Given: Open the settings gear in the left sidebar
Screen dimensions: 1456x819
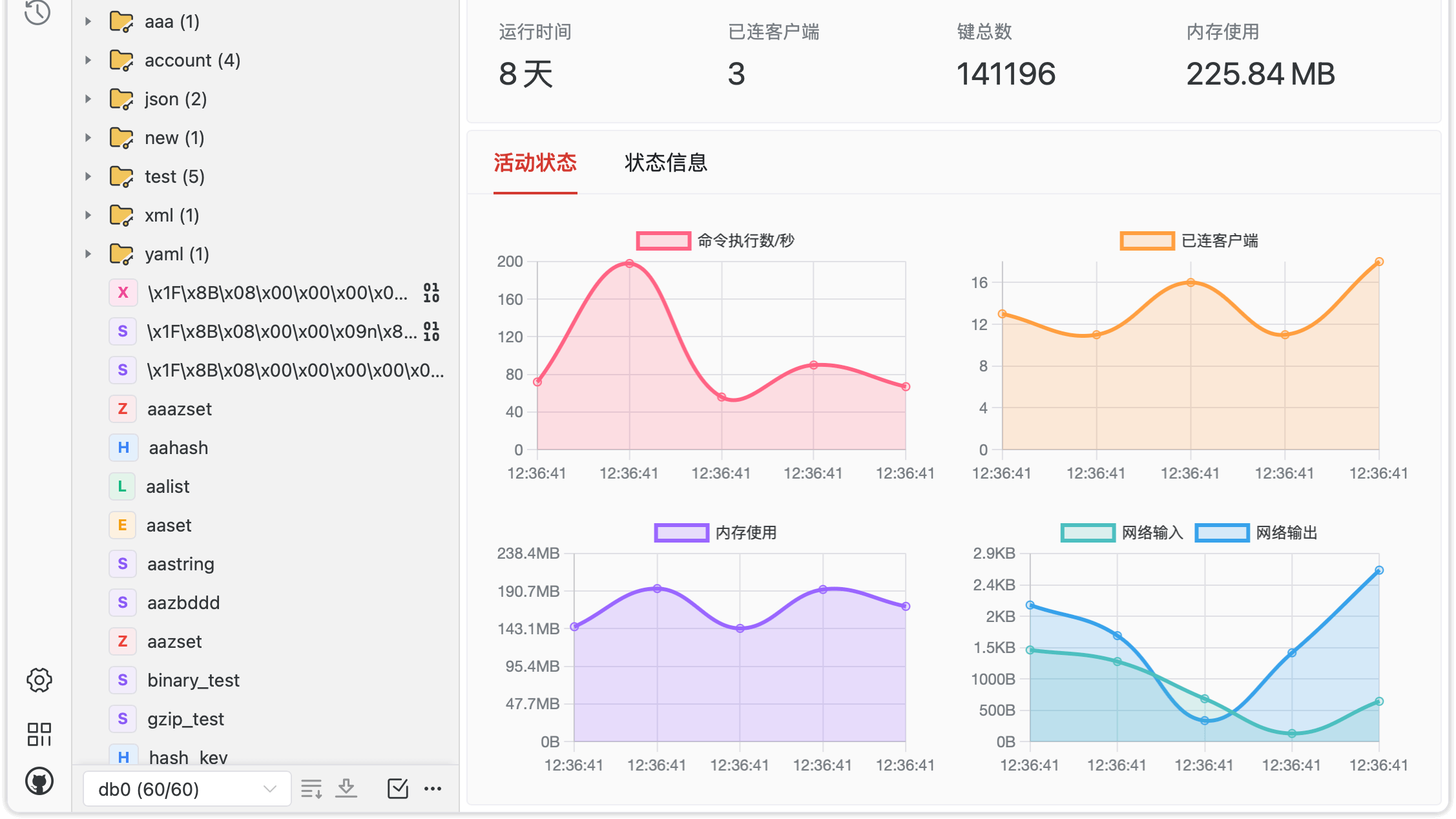Looking at the screenshot, I should click(39, 679).
